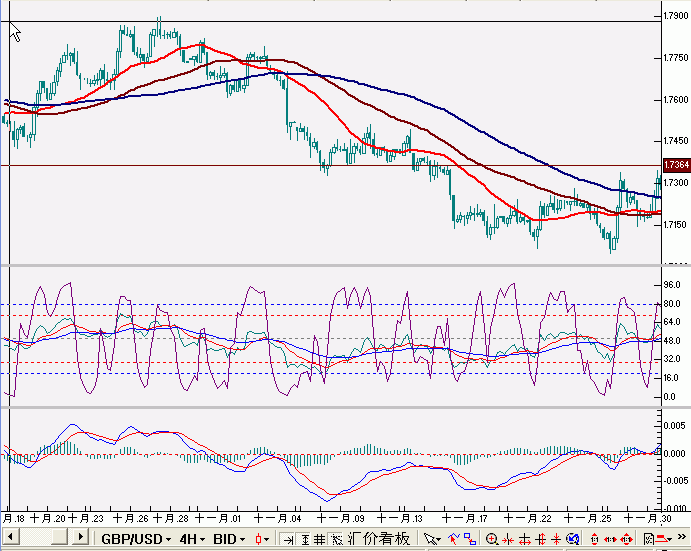Open the 汇价看板 rates board
Screen dimensions: 691x551
pos(379,539)
